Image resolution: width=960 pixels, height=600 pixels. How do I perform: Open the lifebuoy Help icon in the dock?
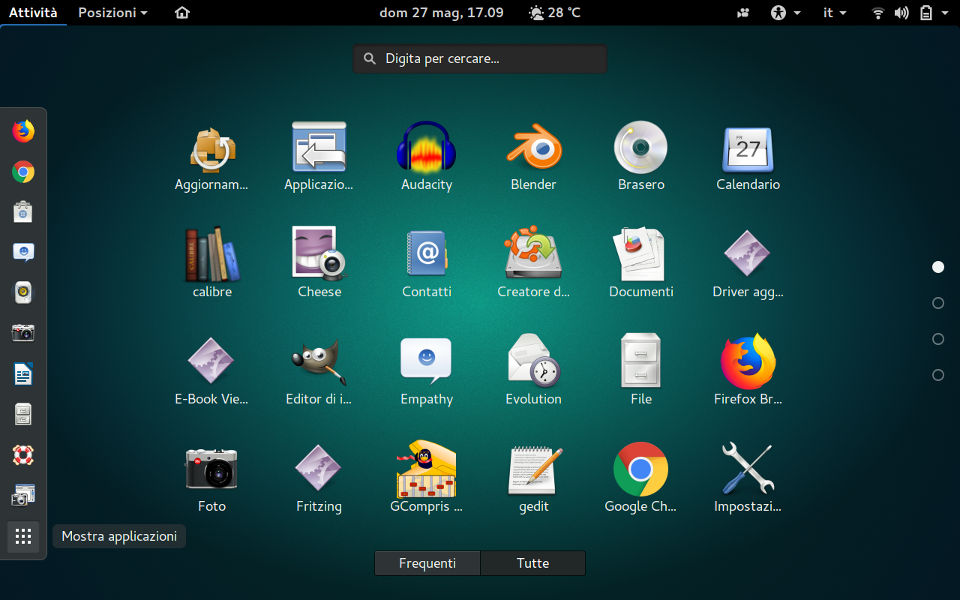click(23, 455)
